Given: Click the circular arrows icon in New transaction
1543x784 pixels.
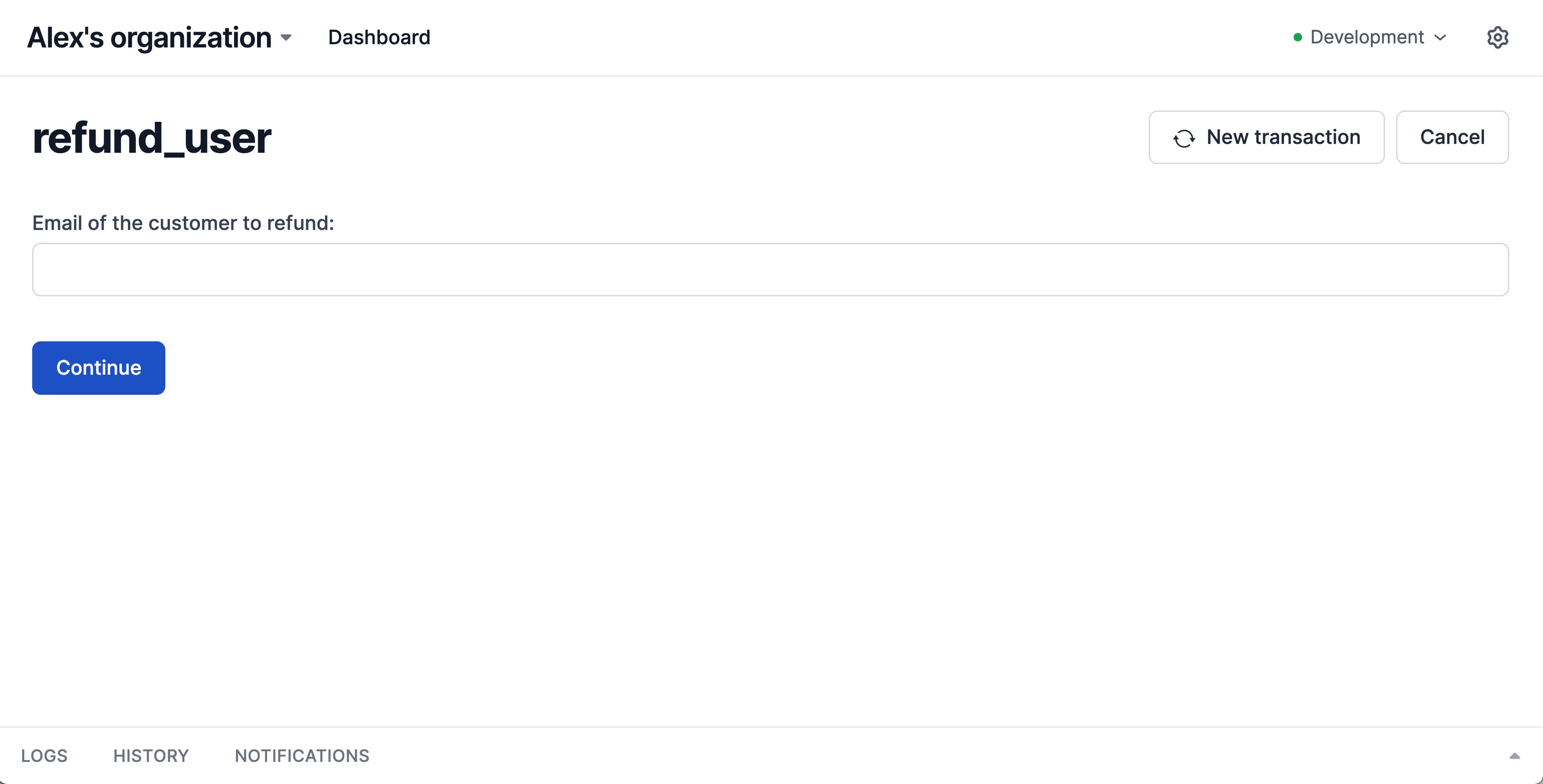Looking at the screenshot, I should (1184, 138).
